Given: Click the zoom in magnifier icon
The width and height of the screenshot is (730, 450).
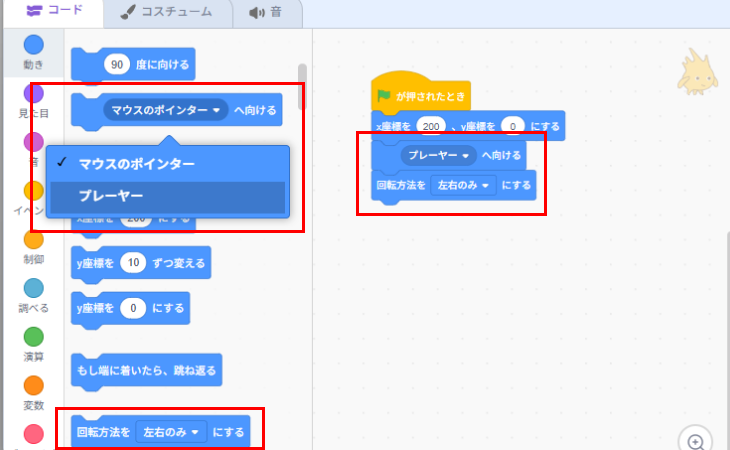Looking at the screenshot, I should coord(696,440).
